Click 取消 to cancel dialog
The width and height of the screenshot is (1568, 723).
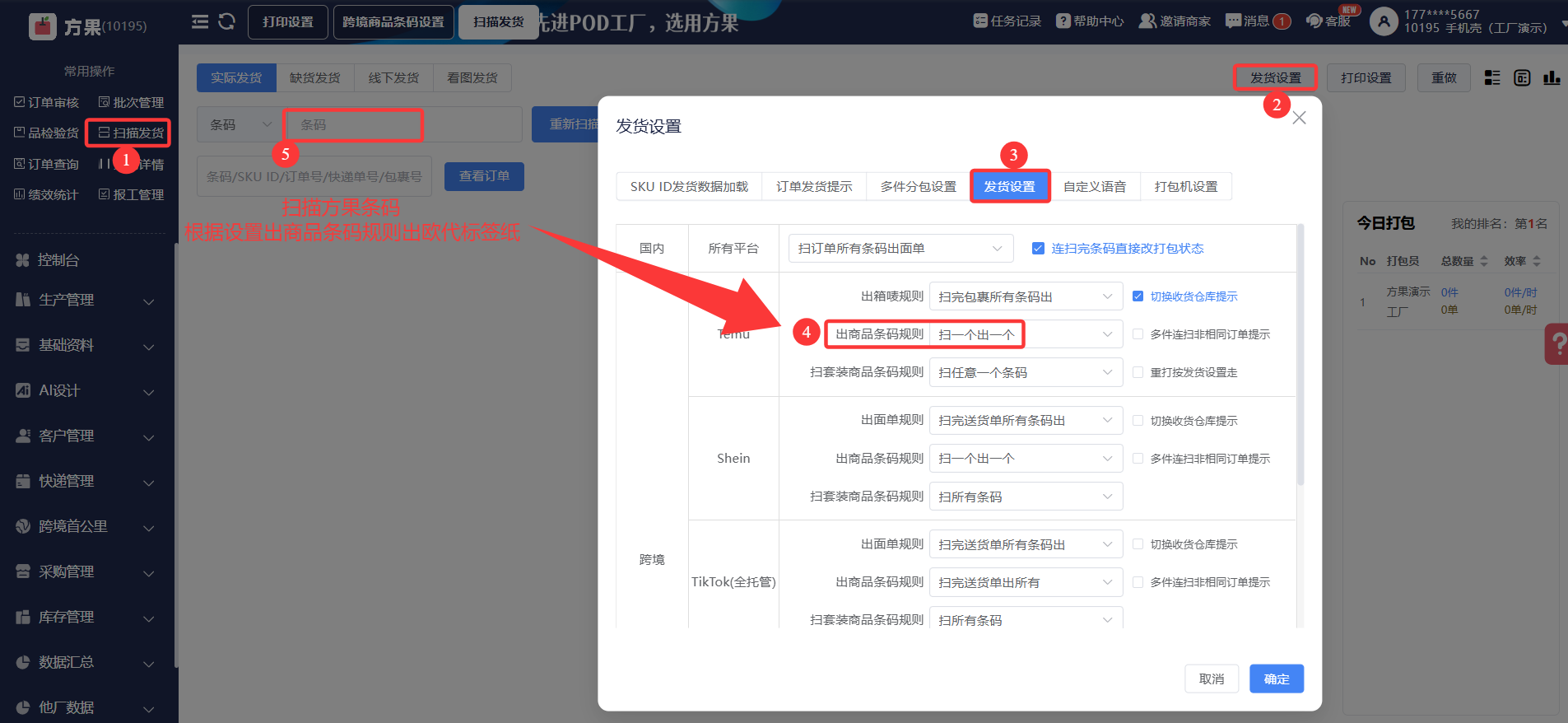click(x=1212, y=679)
